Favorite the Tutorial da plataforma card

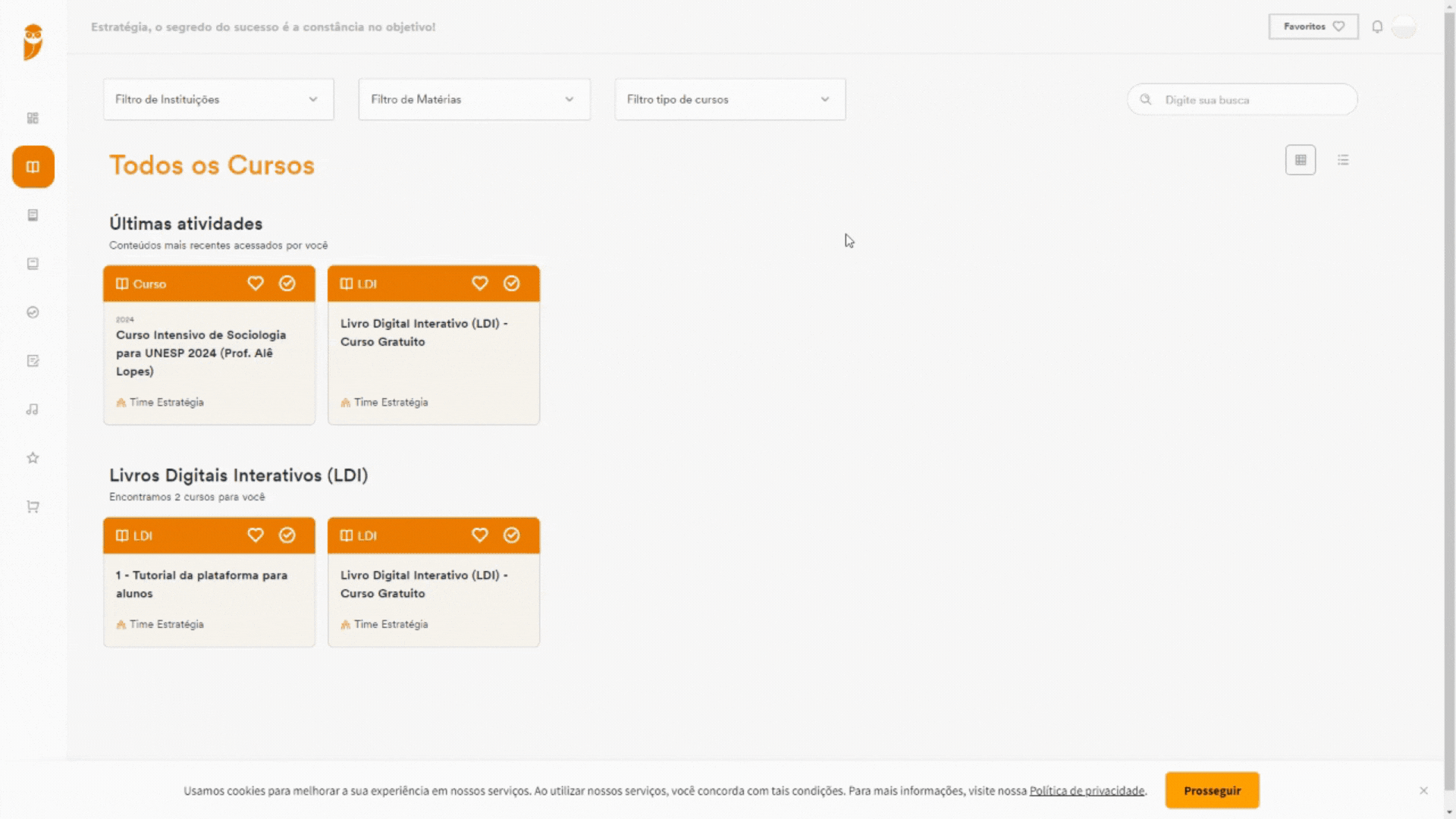[256, 535]
